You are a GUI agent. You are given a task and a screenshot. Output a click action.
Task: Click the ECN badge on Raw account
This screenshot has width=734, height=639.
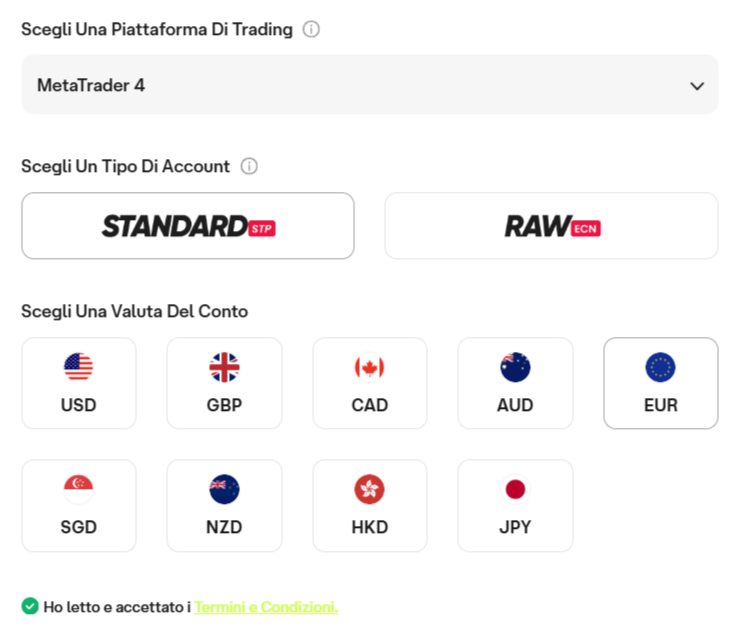[587, 228]
